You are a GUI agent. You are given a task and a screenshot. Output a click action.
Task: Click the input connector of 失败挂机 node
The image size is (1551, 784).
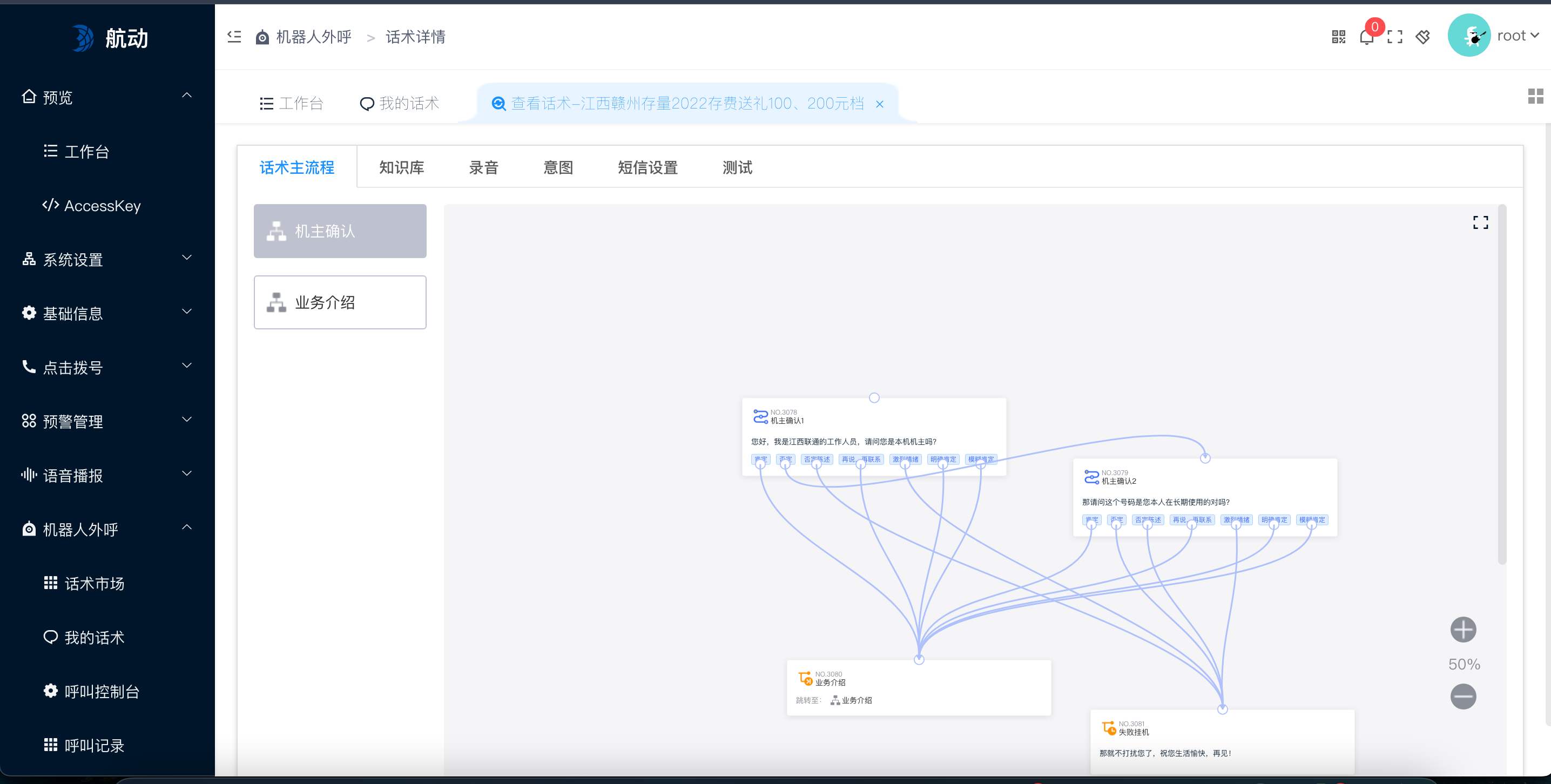tap(1222, 709)
